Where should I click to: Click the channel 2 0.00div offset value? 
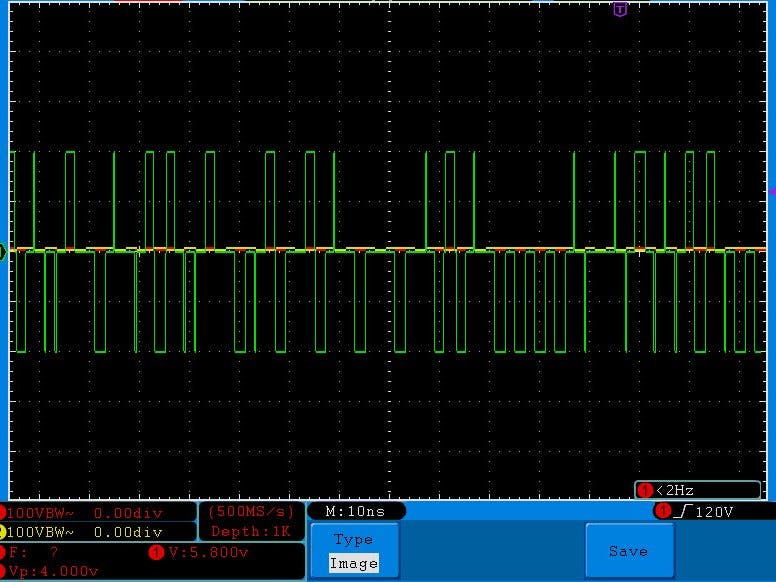click(128, 532)
